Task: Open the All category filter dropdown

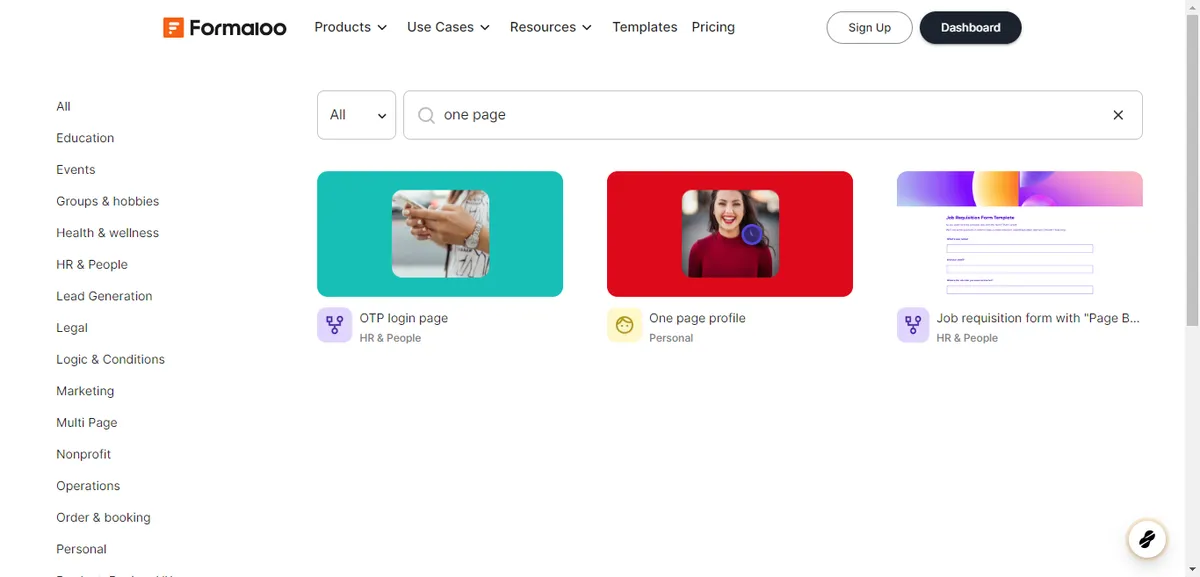Action: (356, 114)
